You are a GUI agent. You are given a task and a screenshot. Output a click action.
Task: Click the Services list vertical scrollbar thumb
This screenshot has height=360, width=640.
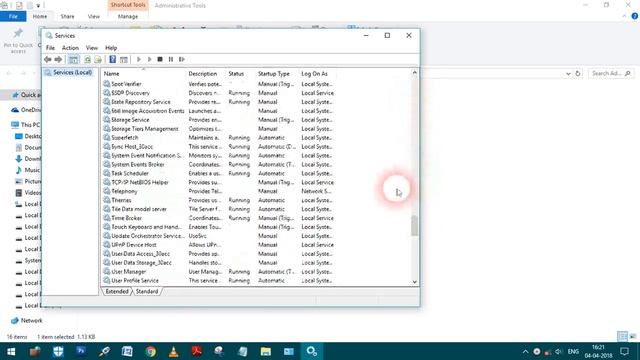(415, 226)
